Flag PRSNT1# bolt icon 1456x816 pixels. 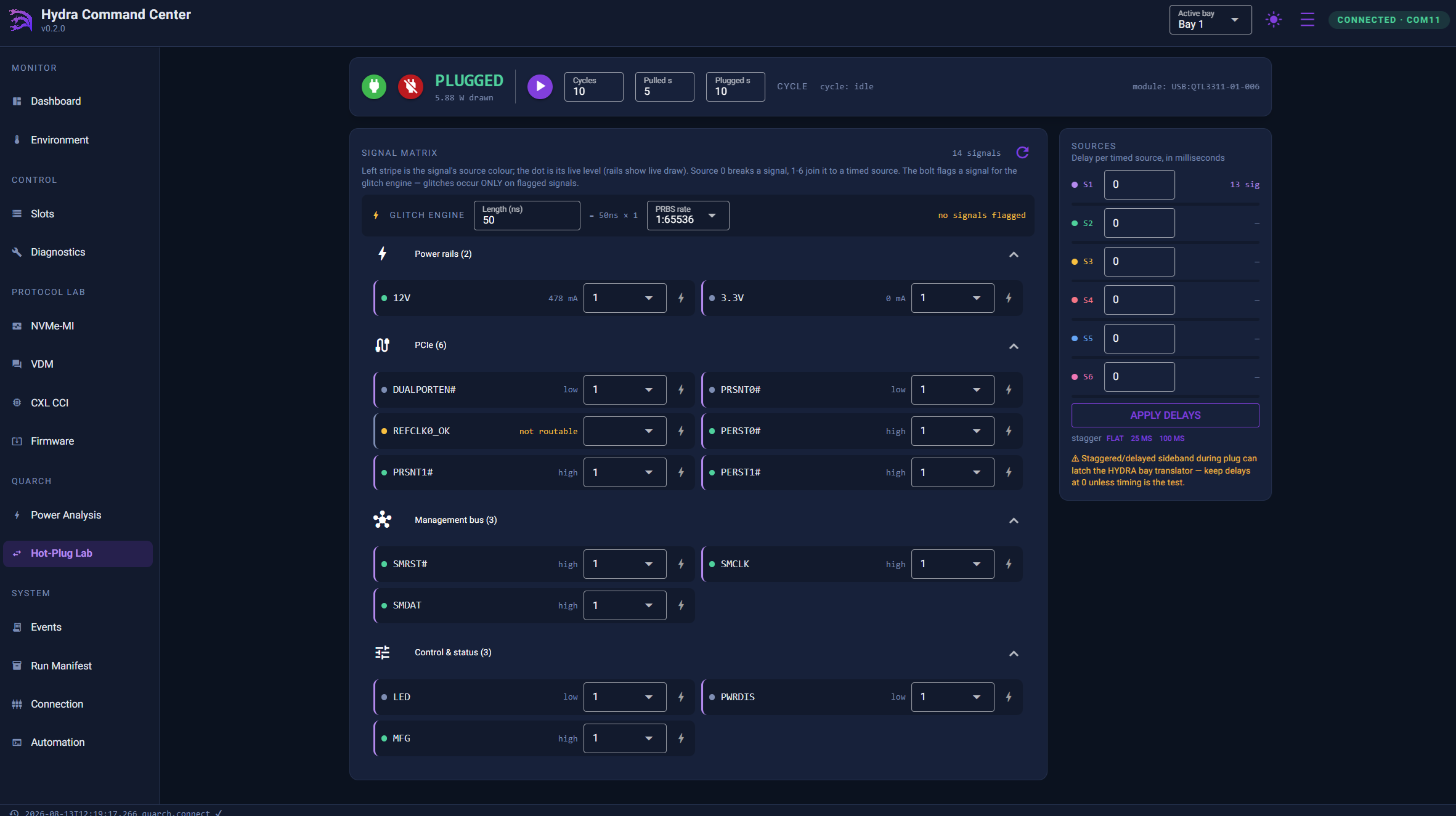tap(681, 472)
